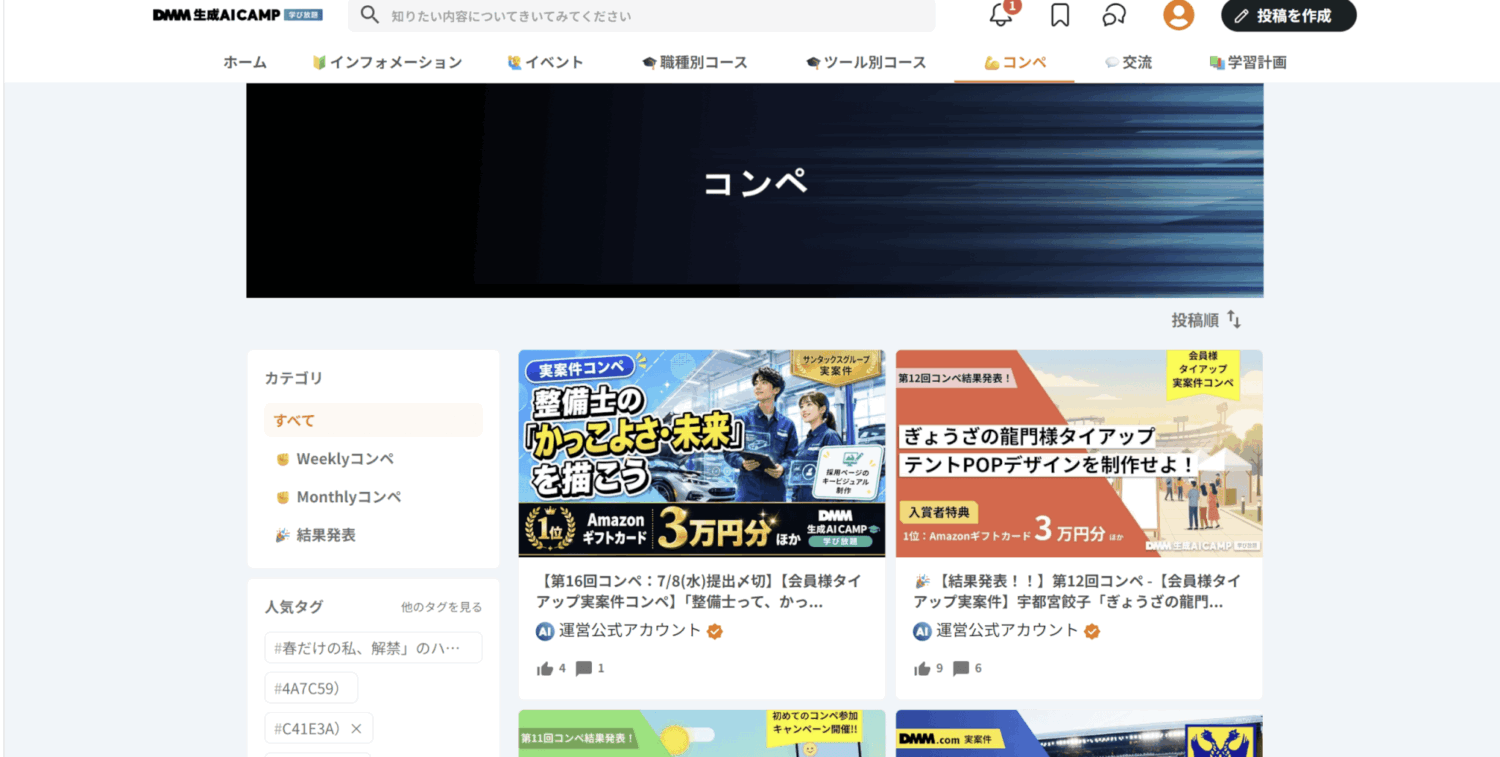Open the 【第16回コンペ：7/8(水)提出〆切】 post title
The image size is (1500, 757).
pyautogui.click(x=699, y=591)
